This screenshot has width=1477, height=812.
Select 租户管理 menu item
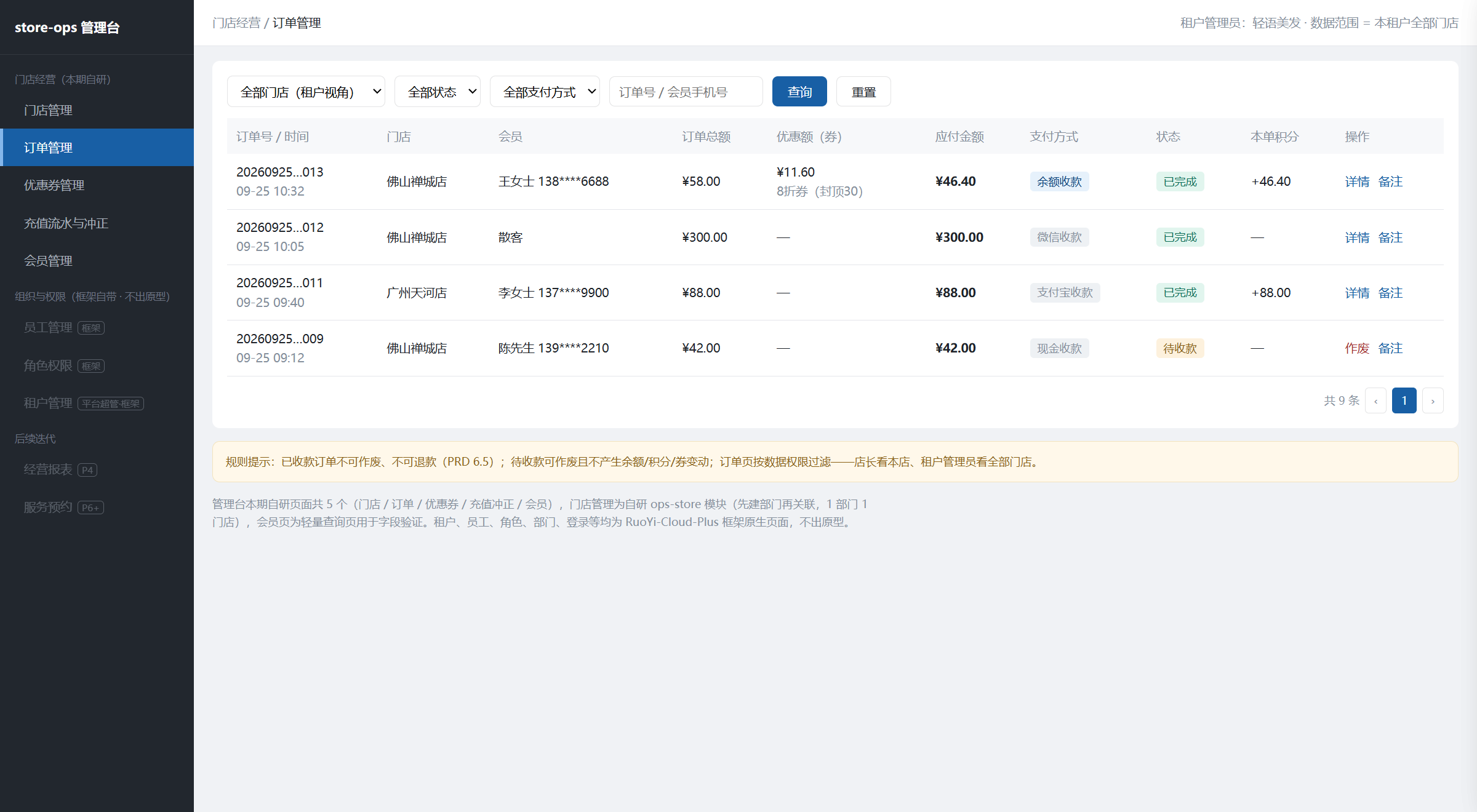click(x=97, y=404)
